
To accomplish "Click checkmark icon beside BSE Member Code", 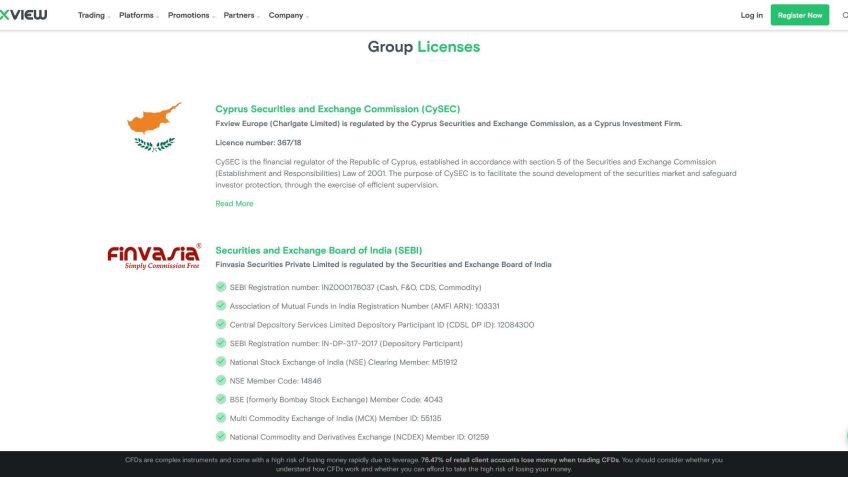I will pos(221,399).
